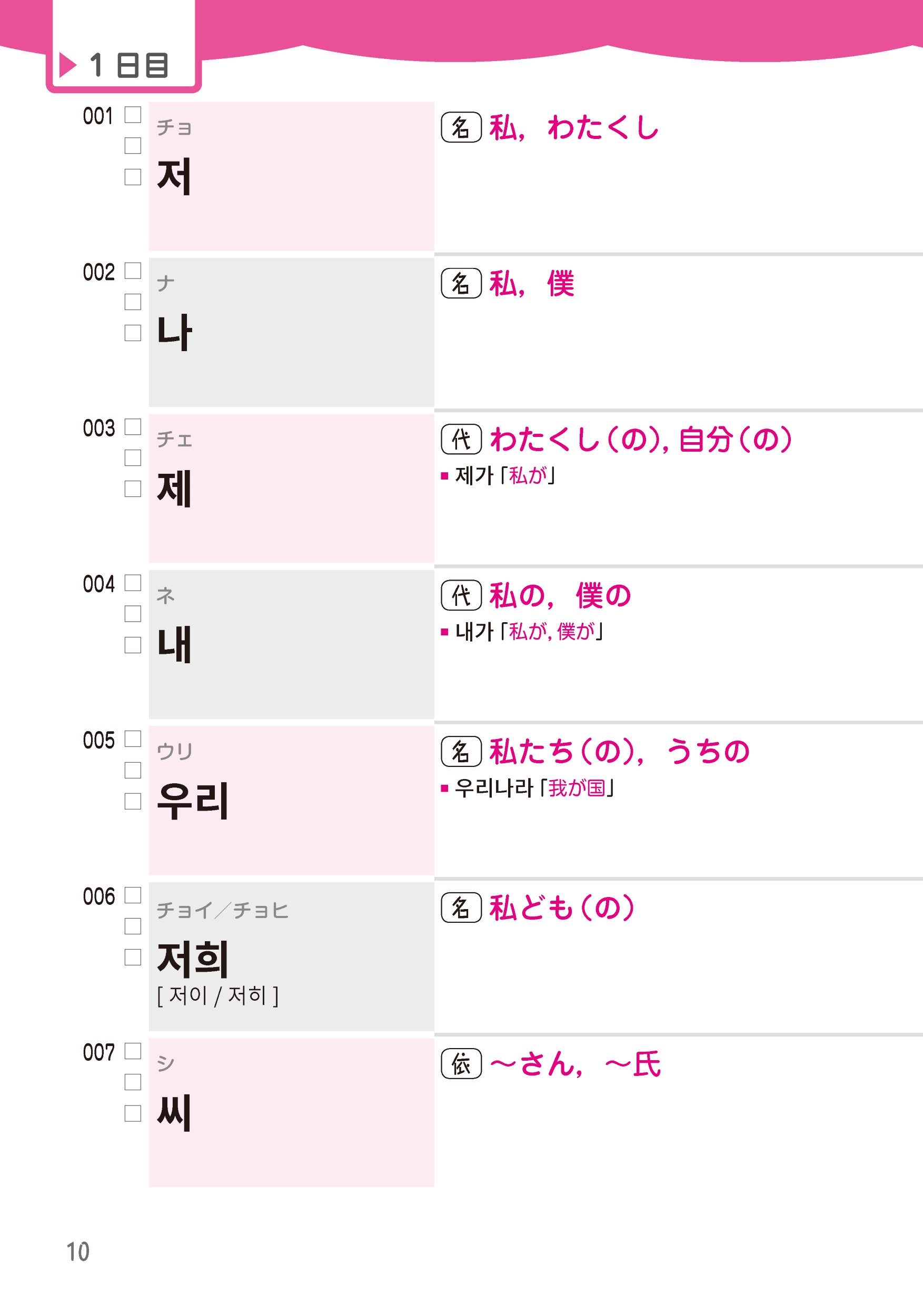Screen dimensions: 923x1316
Task: Click the 名 badge for entry 001
Action: pos(461,127)
